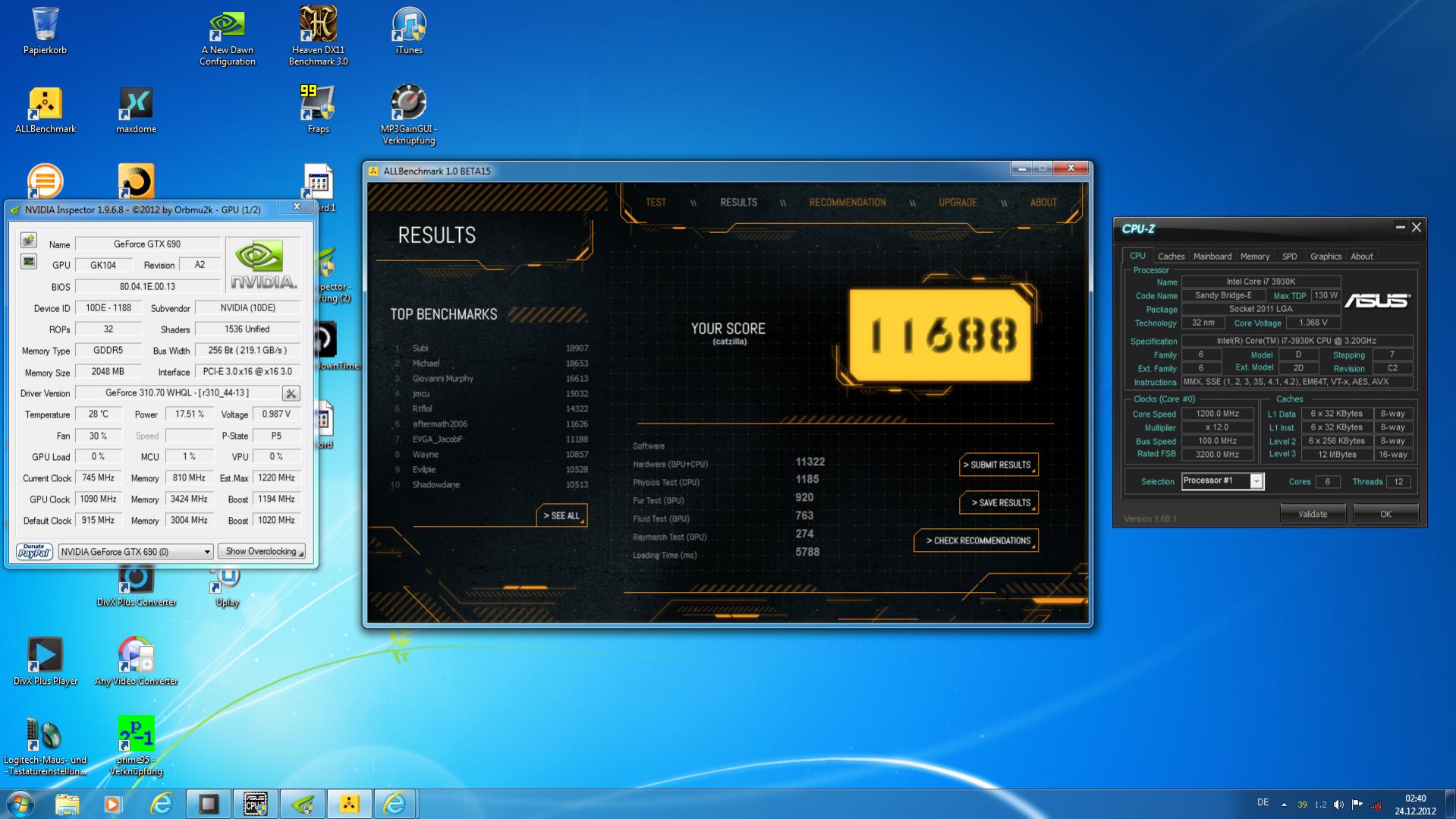Screen dimensions: 1456x819
Task: Open Any Video Converter shortcut
Action: pyautogui.click(x=136, y=661)
